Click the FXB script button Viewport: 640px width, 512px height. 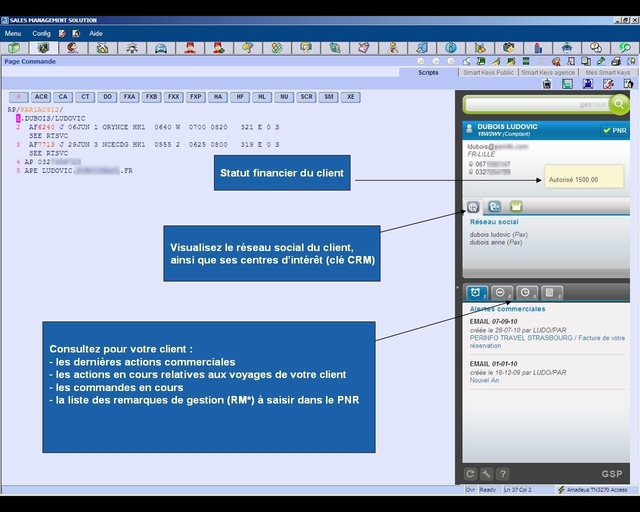coord(151,97)
